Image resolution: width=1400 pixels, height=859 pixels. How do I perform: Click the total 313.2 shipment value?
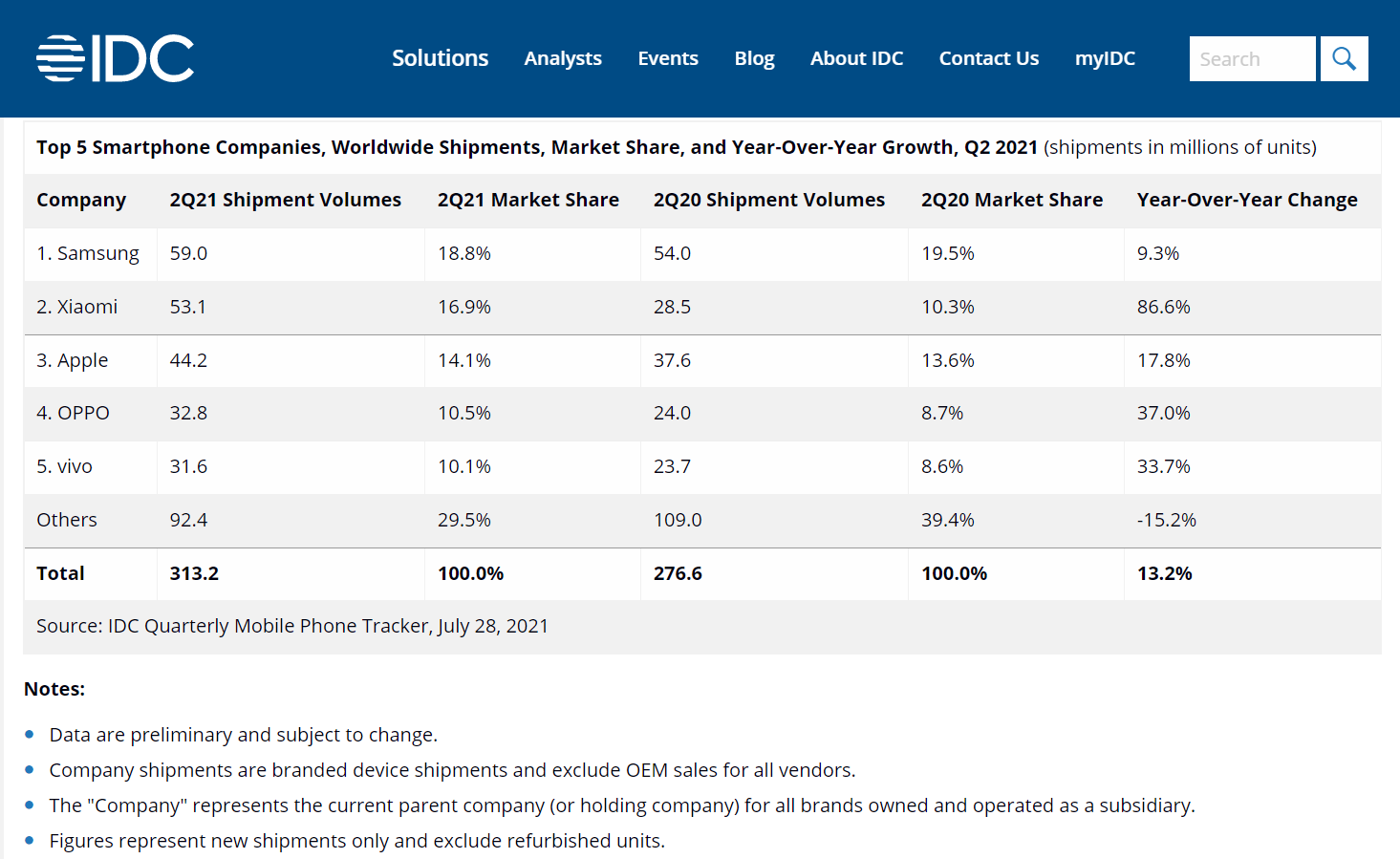coord(195,573)
